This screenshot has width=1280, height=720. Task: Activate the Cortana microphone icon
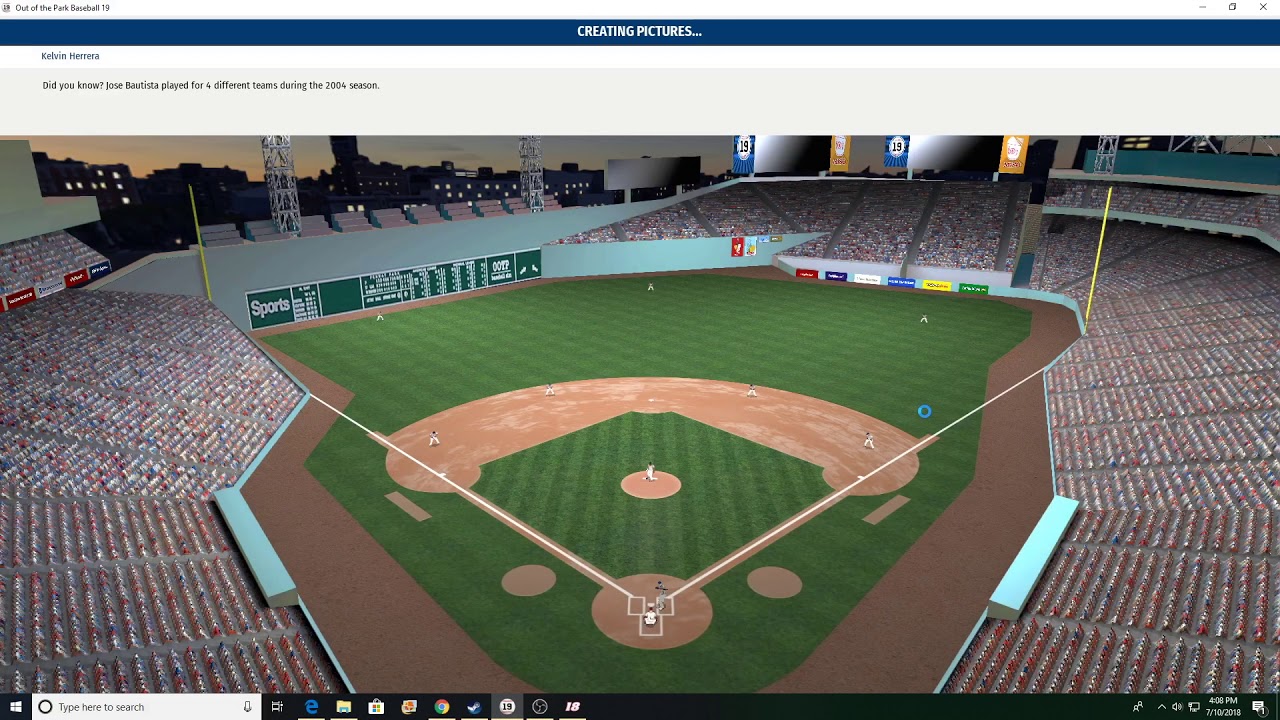(x=247, y=707)
